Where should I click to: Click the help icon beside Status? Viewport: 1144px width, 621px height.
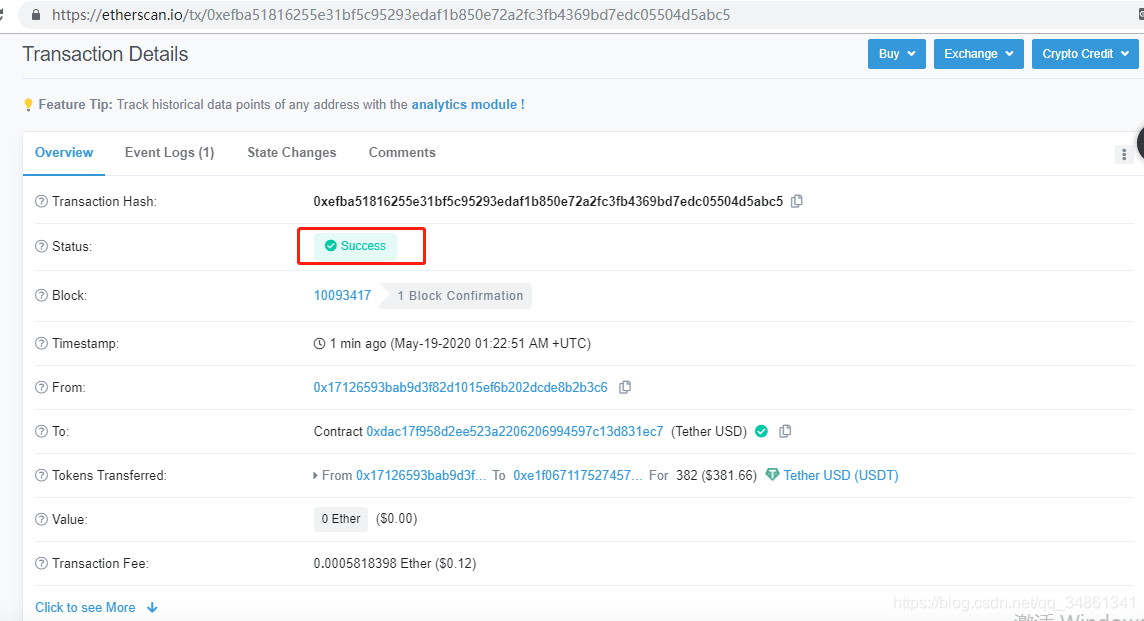(42, 247)
